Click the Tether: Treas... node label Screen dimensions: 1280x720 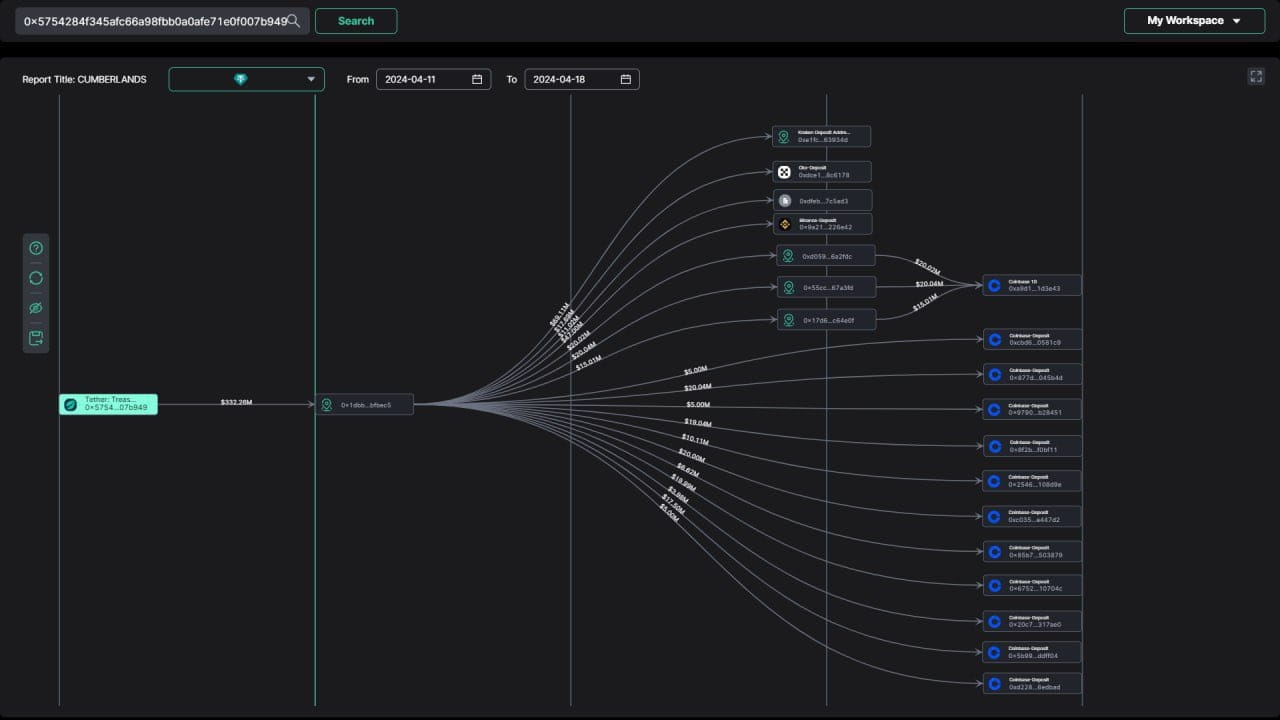click(110, 399)
